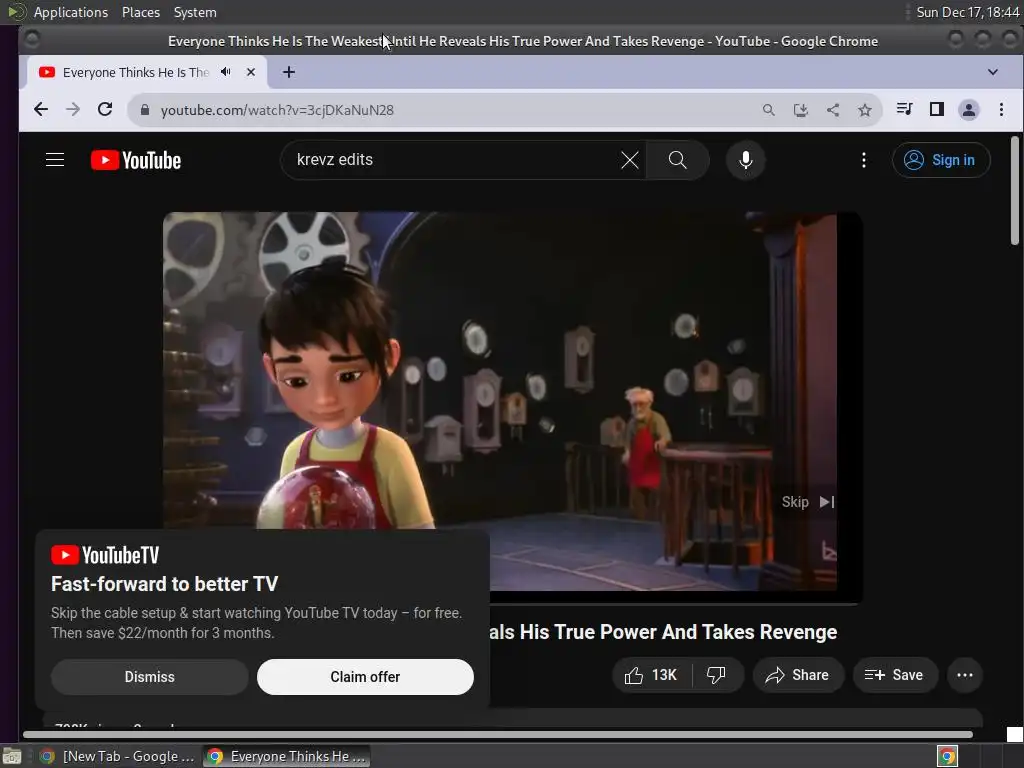Select Everyone Thinks He taskbar window
1024x768 pixels.
tap(287, 756)
